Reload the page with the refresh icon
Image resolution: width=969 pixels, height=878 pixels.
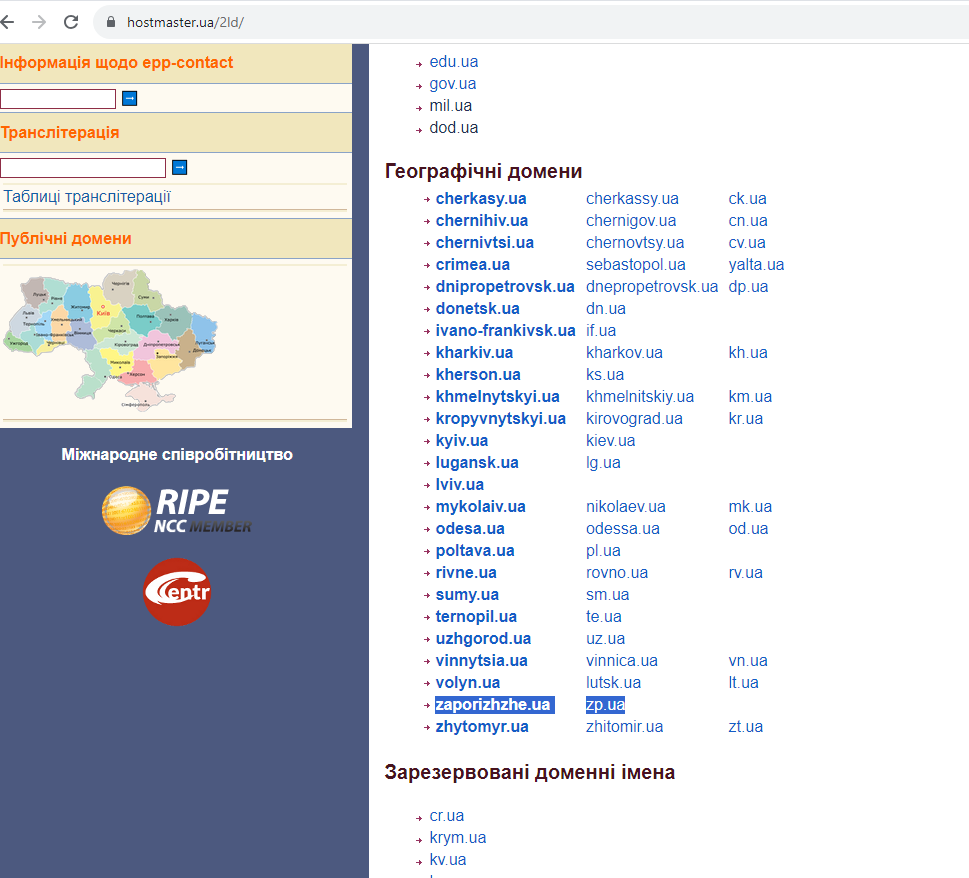71,22
